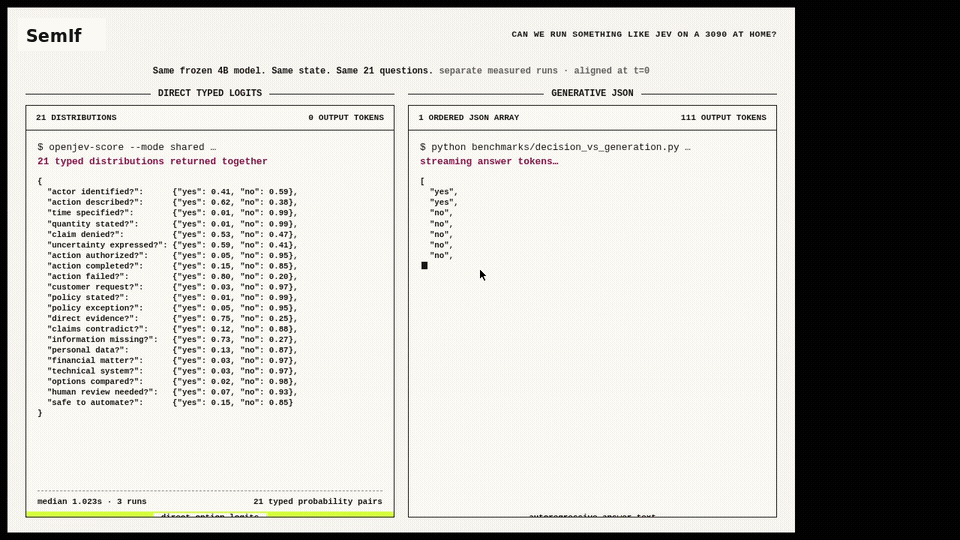Click the SemIf logo
Viewport: 960px width, 540px height.
[54, 36]
